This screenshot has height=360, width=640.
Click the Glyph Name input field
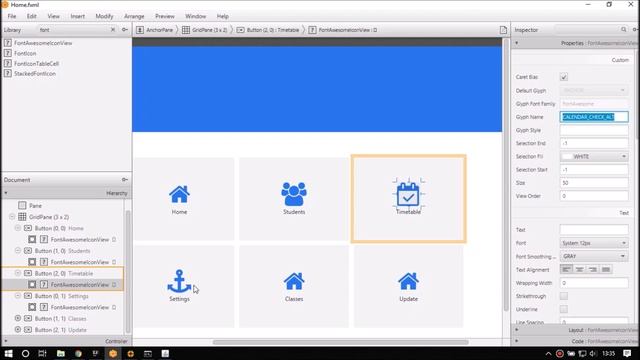(x=594, y=117)
